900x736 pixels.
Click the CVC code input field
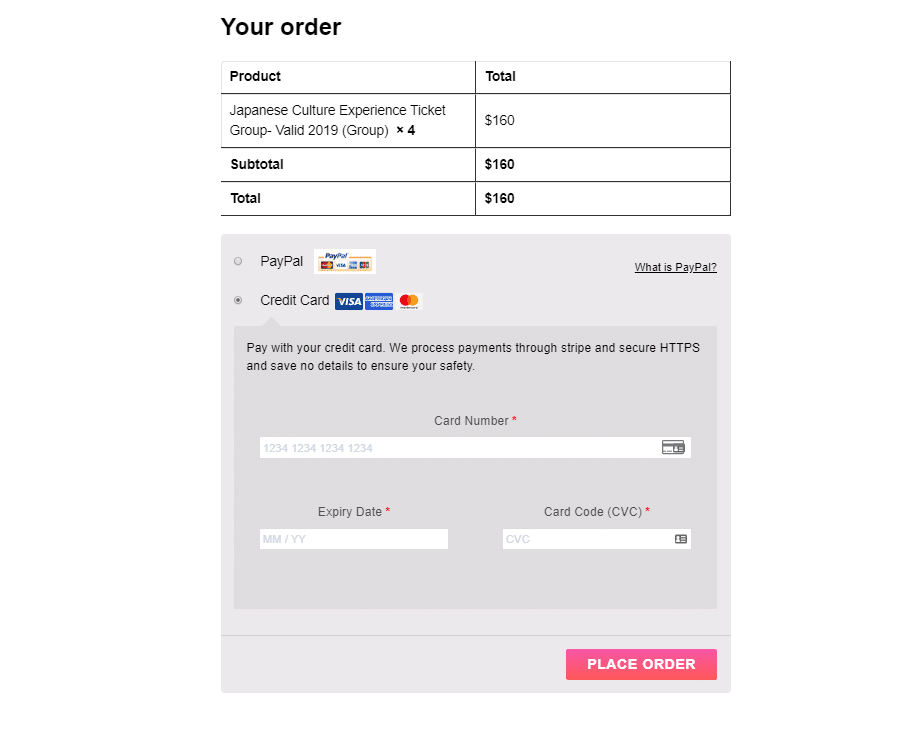[590, 539]
